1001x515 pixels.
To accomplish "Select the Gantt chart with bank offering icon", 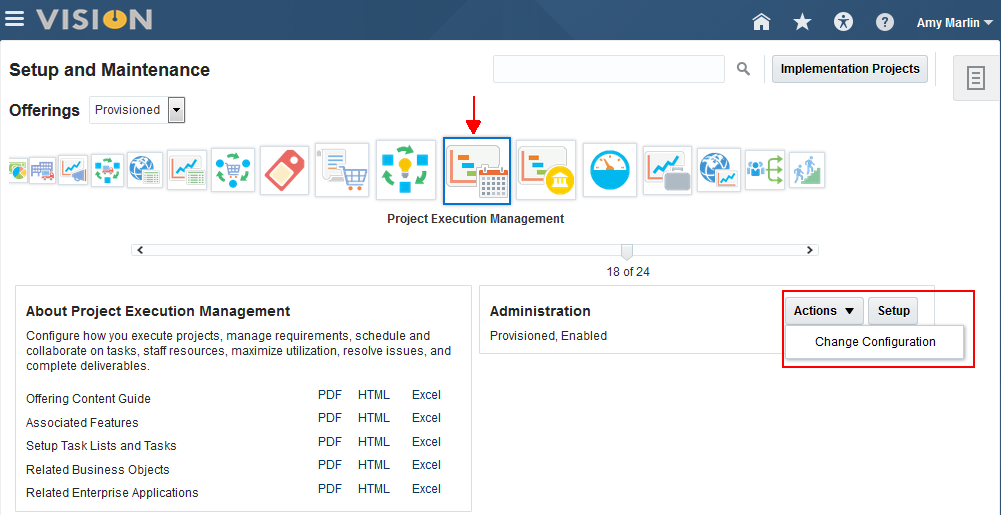I will tap(546, 170).
